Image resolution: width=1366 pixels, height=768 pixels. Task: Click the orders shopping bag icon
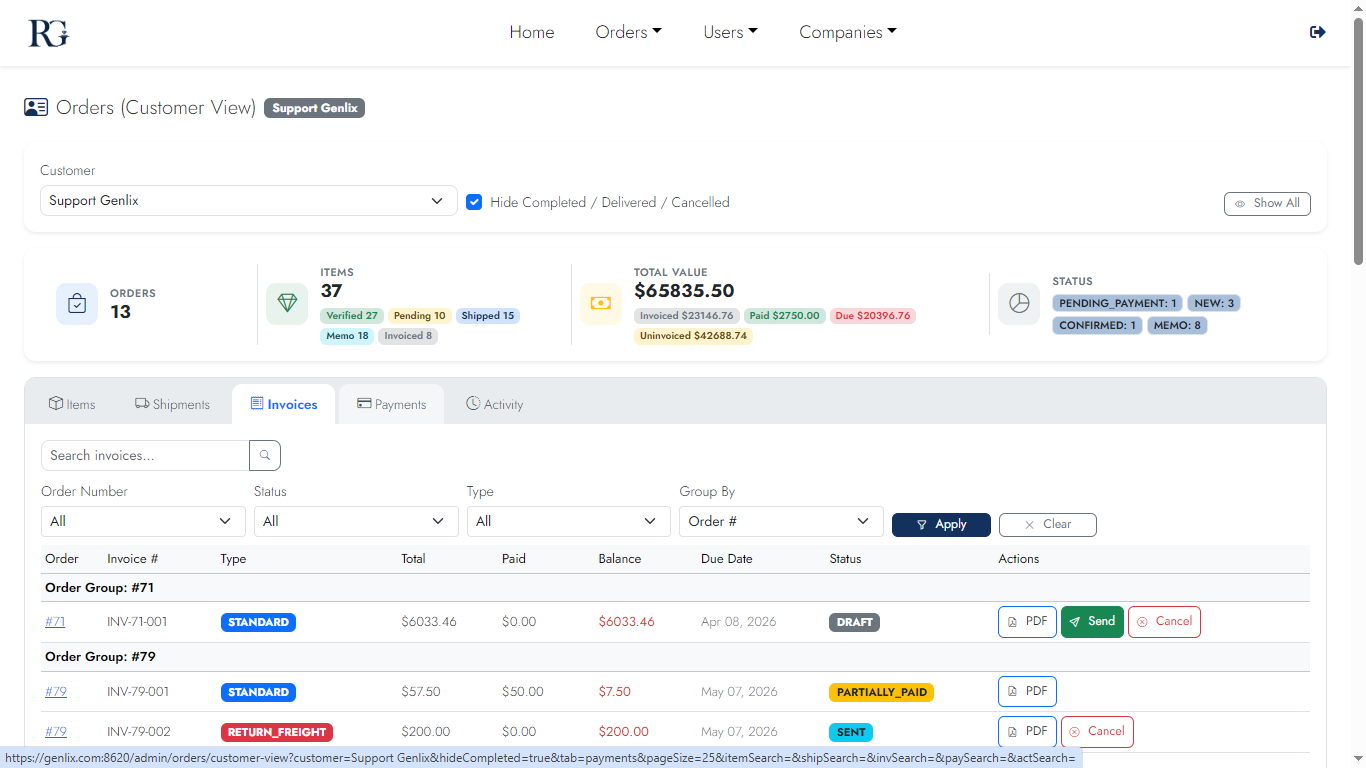[77, 304]
